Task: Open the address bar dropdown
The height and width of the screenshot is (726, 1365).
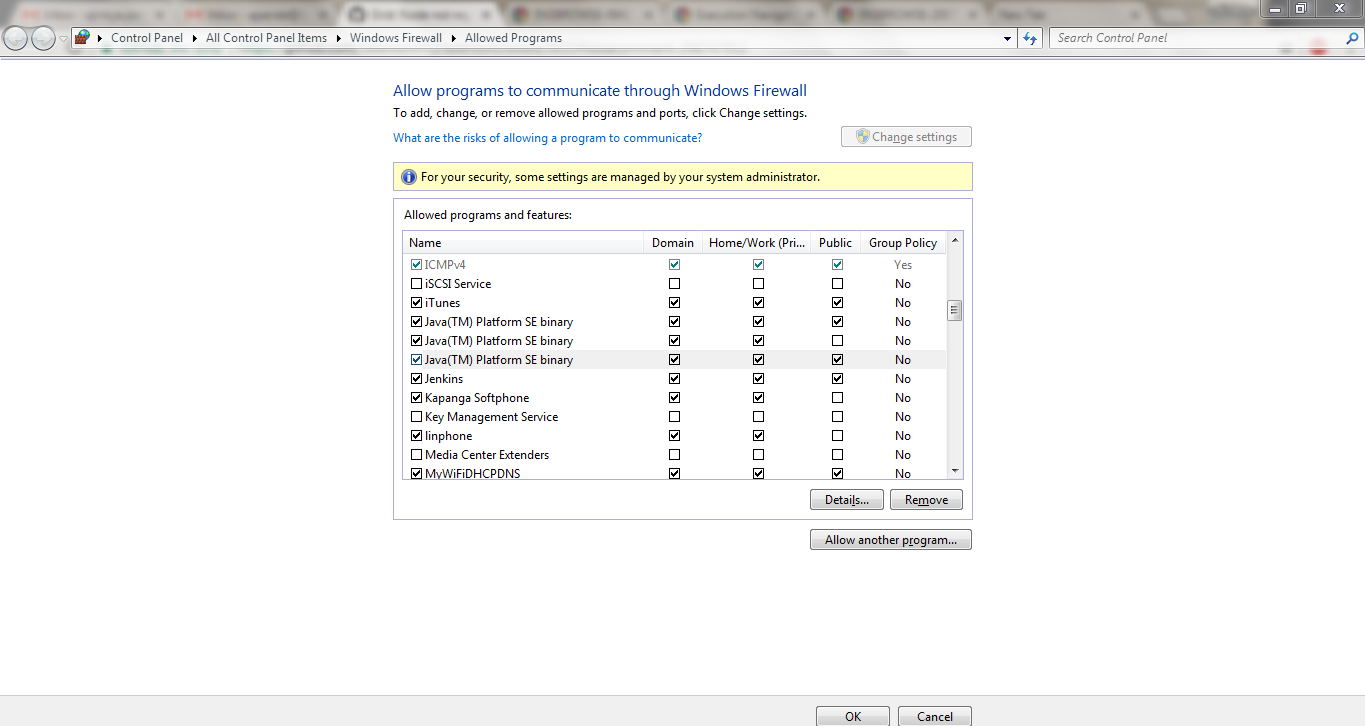Action: [x=1007, y=37]
